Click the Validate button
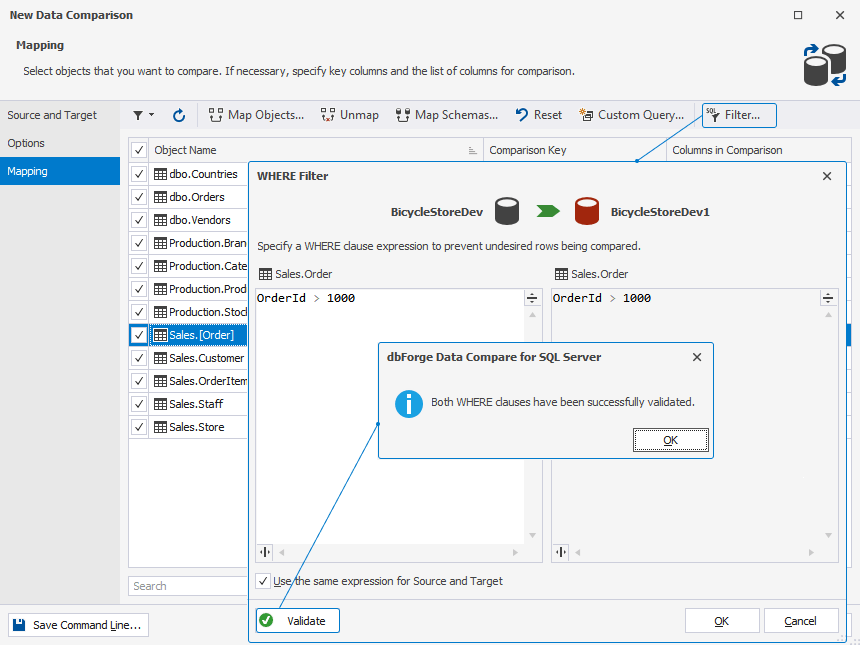Viewport: 860px width, 645px height. (297, 620)
